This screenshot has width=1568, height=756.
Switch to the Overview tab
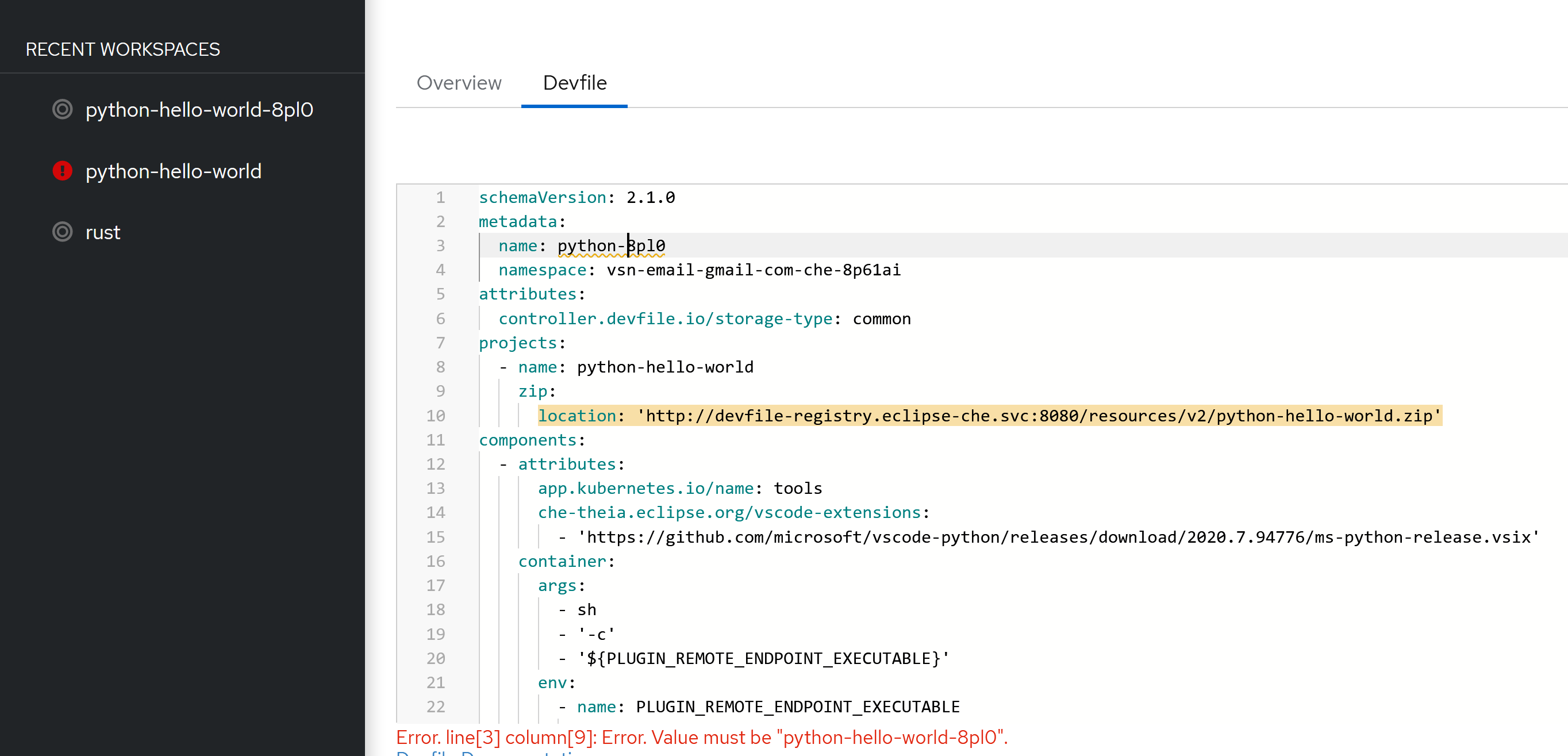pos(458,83)
